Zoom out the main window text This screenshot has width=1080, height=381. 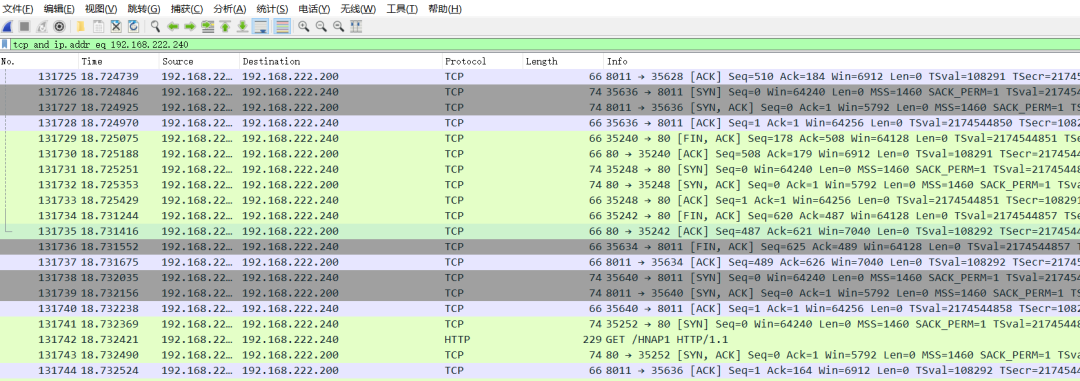[x=320, y=26]
